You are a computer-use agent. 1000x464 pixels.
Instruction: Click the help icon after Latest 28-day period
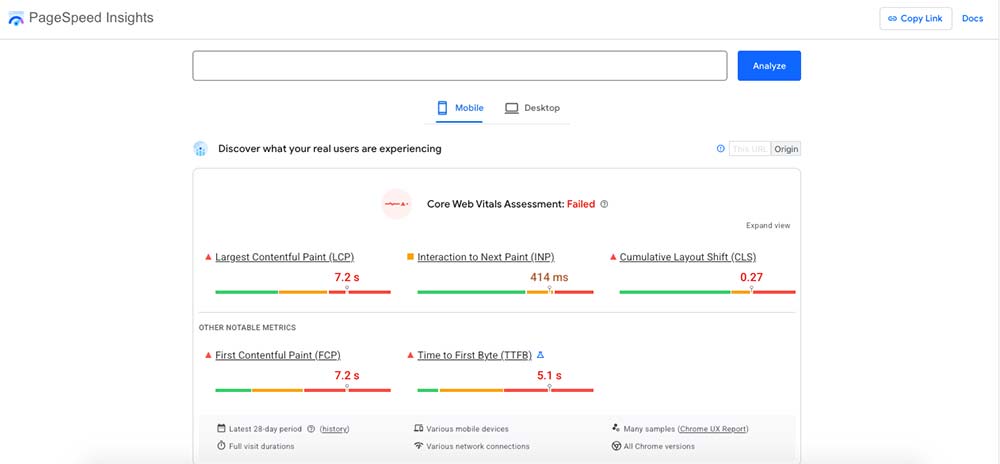pyautogui.click(x=311, y=429)
